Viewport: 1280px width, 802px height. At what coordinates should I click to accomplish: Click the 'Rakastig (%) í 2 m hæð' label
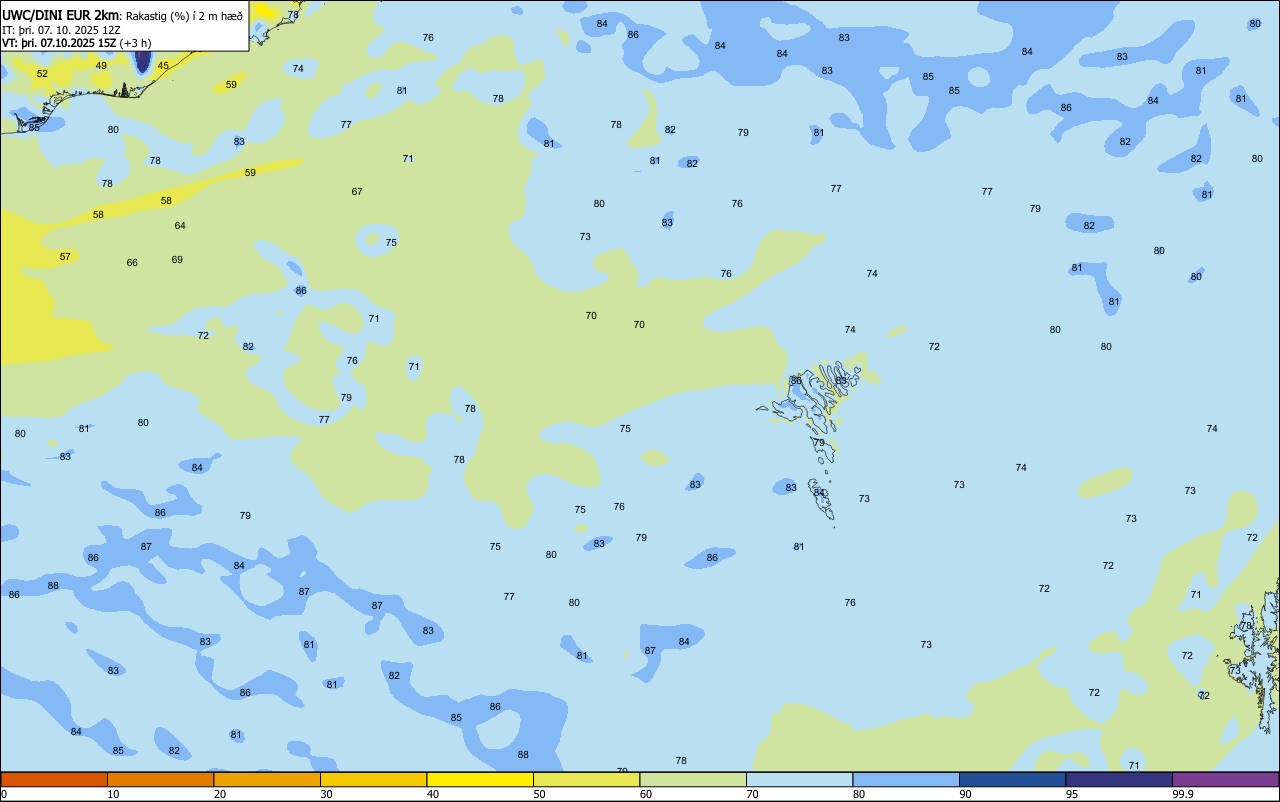[x=184, y=16]
